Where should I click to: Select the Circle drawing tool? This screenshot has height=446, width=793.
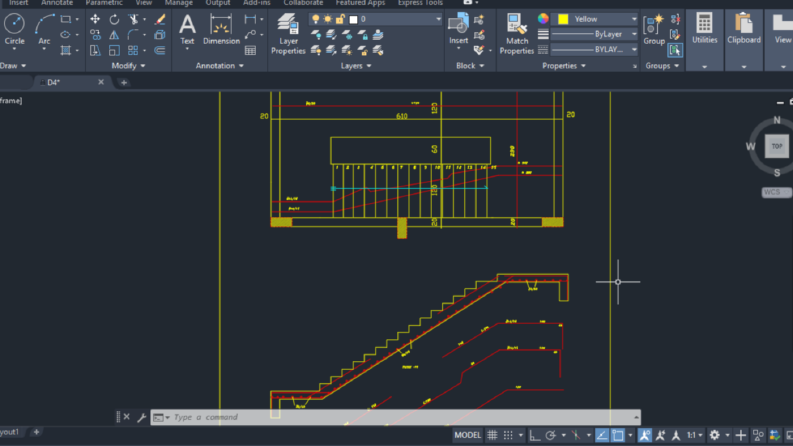click(14, 29)
